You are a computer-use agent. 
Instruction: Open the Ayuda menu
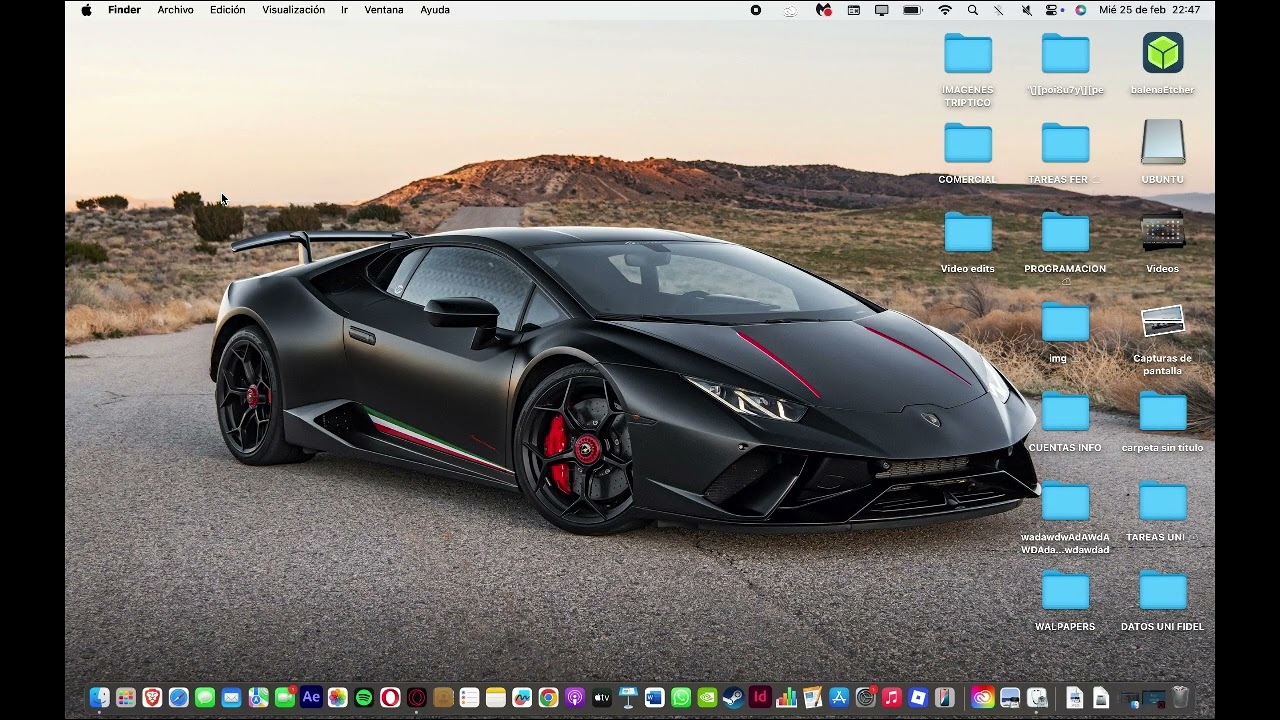click(x=435, y=10)
